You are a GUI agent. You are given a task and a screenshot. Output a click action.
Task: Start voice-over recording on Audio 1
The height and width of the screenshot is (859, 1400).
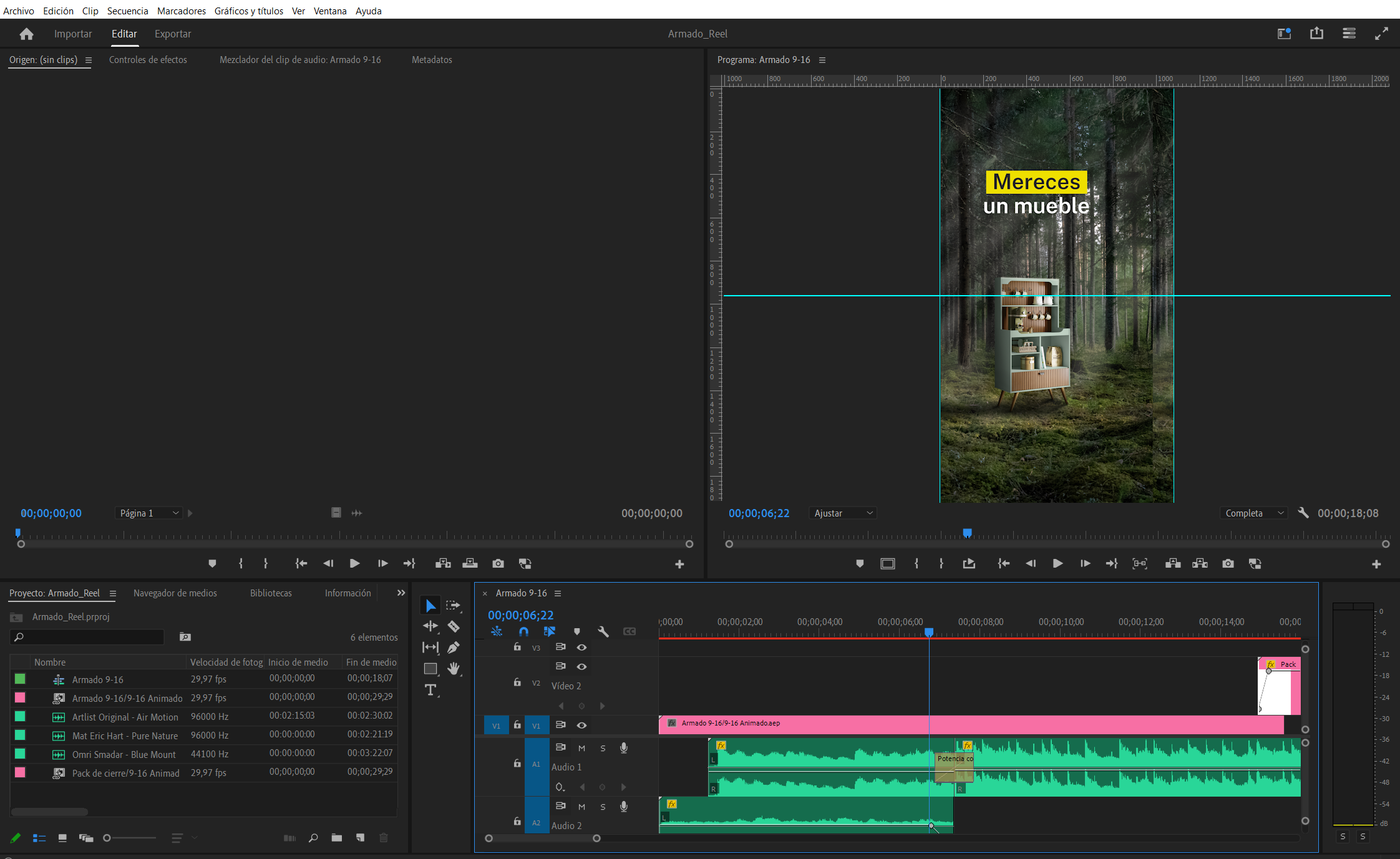coord(623,748)
